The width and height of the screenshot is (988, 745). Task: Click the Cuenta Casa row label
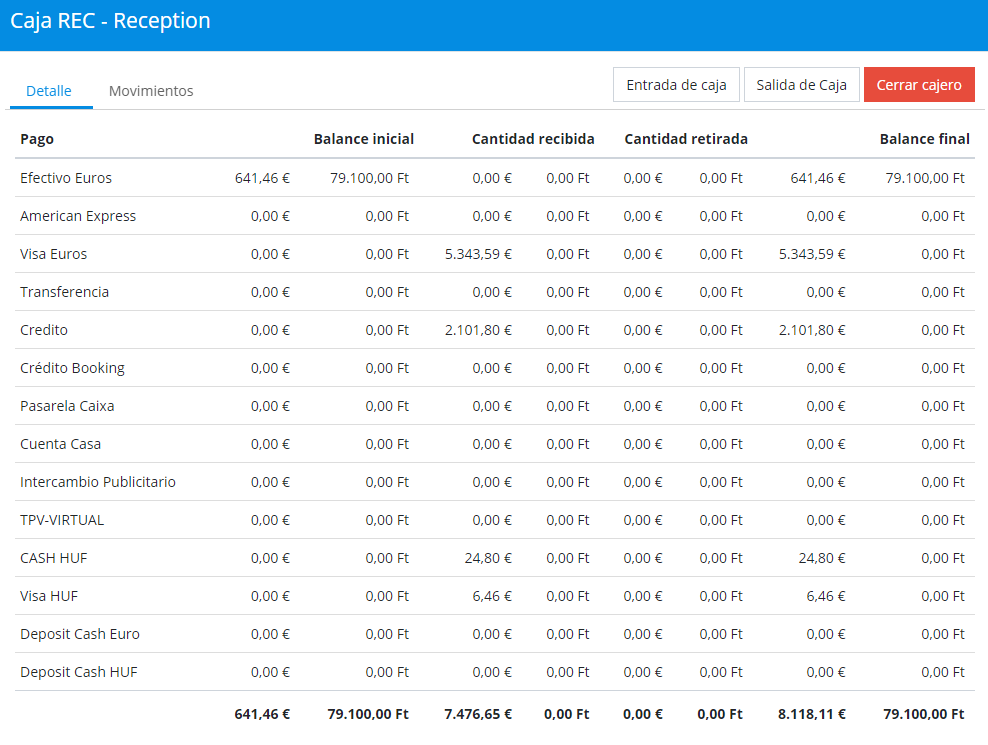60,444
